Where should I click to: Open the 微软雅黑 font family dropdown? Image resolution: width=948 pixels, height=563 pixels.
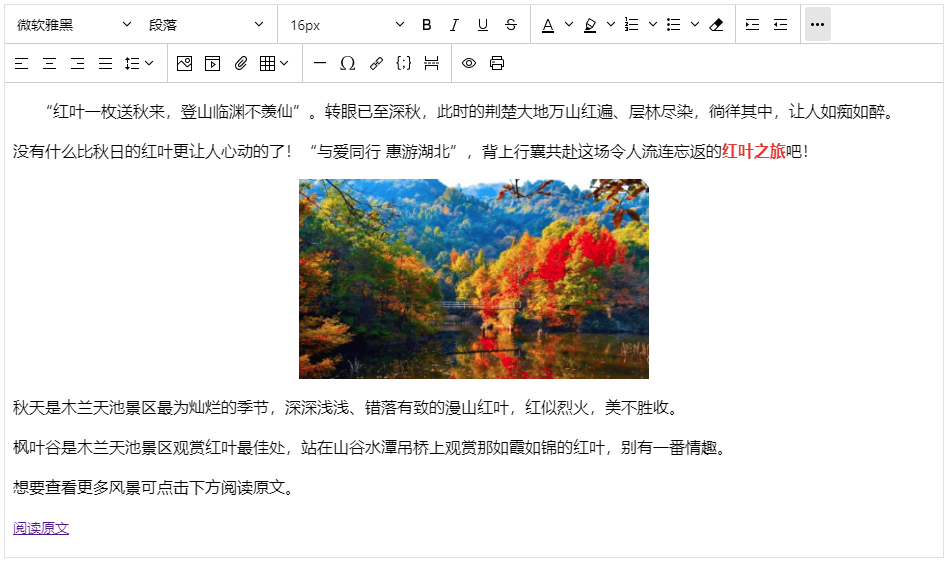[x=74, y=25]
